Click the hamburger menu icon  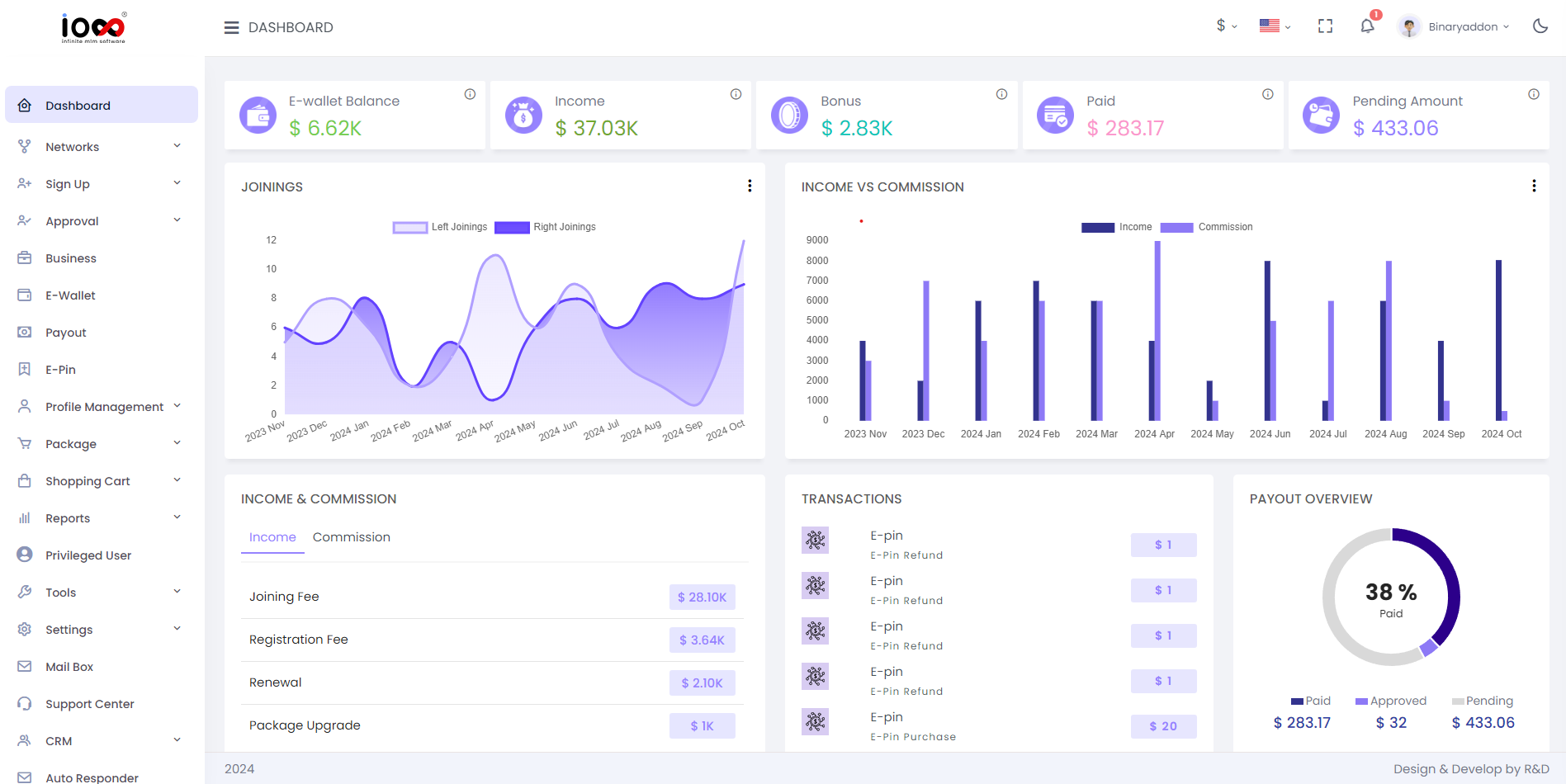tap(231, 27)
